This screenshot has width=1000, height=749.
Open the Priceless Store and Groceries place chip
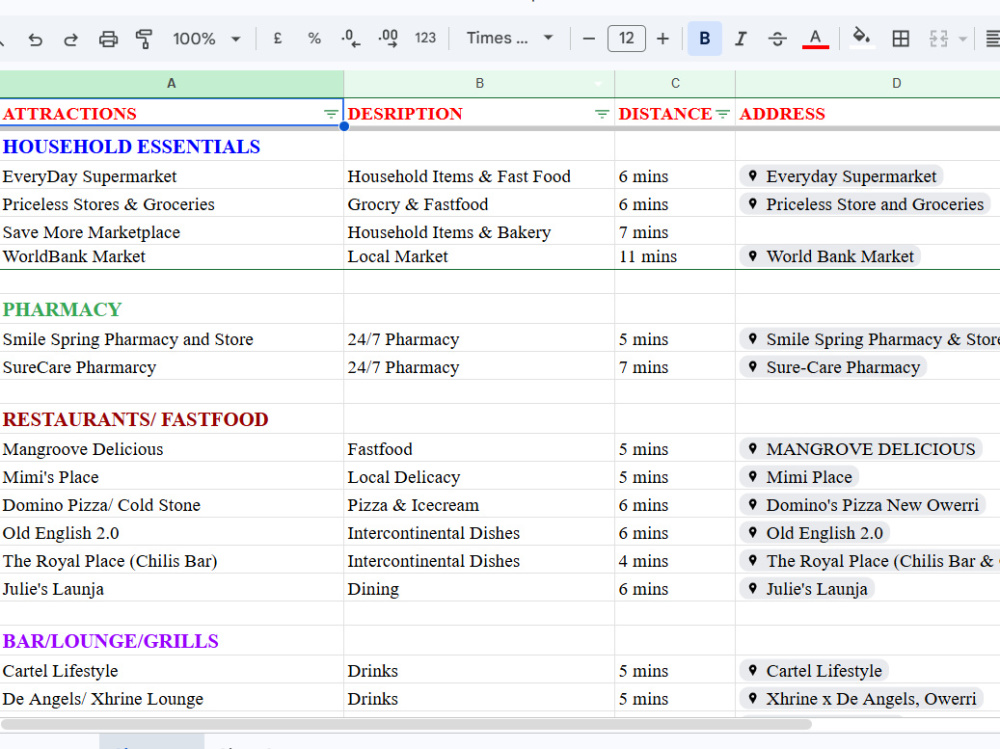(865, 205)
